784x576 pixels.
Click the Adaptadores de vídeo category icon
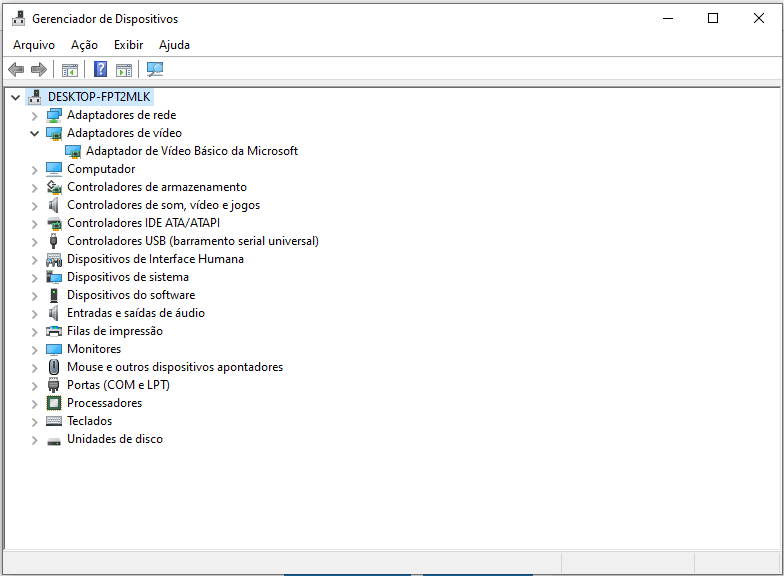pos(54,133)
